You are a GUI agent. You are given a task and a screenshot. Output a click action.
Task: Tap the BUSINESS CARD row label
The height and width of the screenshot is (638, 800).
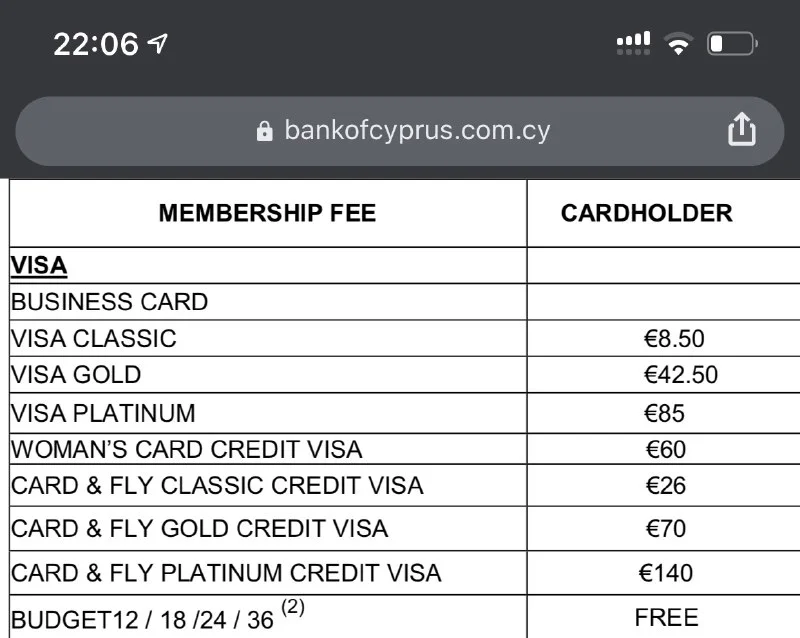(110, 302)
